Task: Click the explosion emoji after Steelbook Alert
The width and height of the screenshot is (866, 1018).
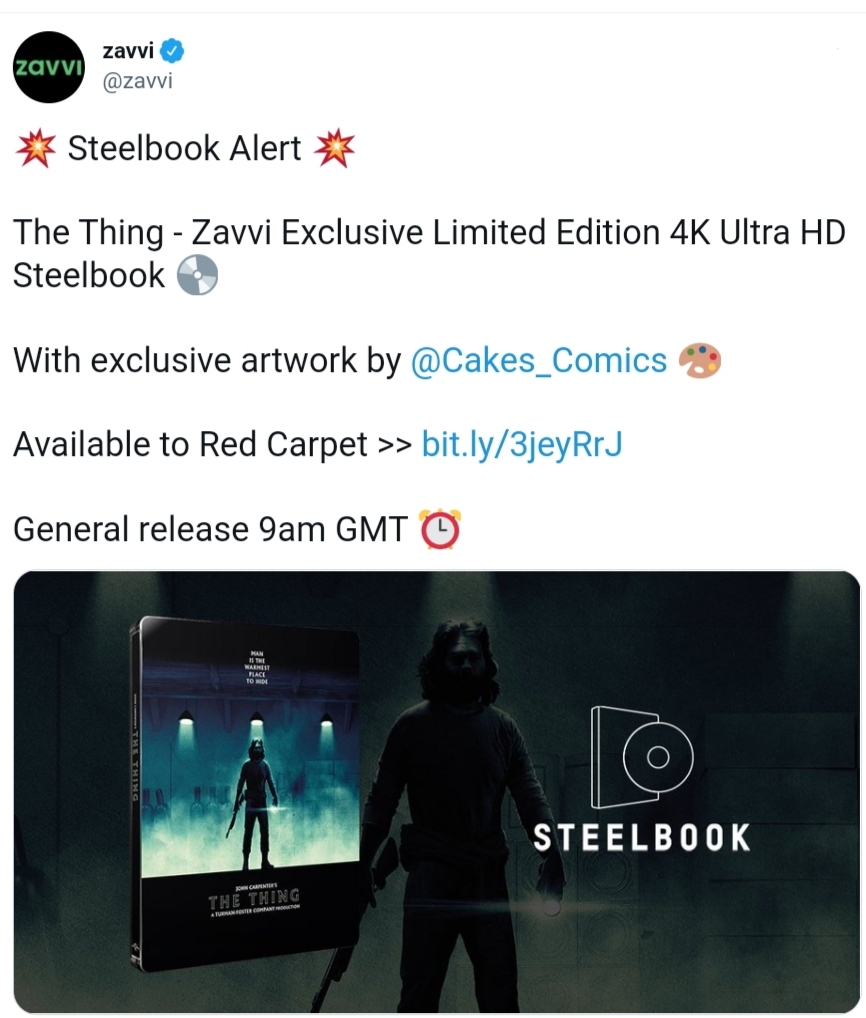Action: click(334, 148)
